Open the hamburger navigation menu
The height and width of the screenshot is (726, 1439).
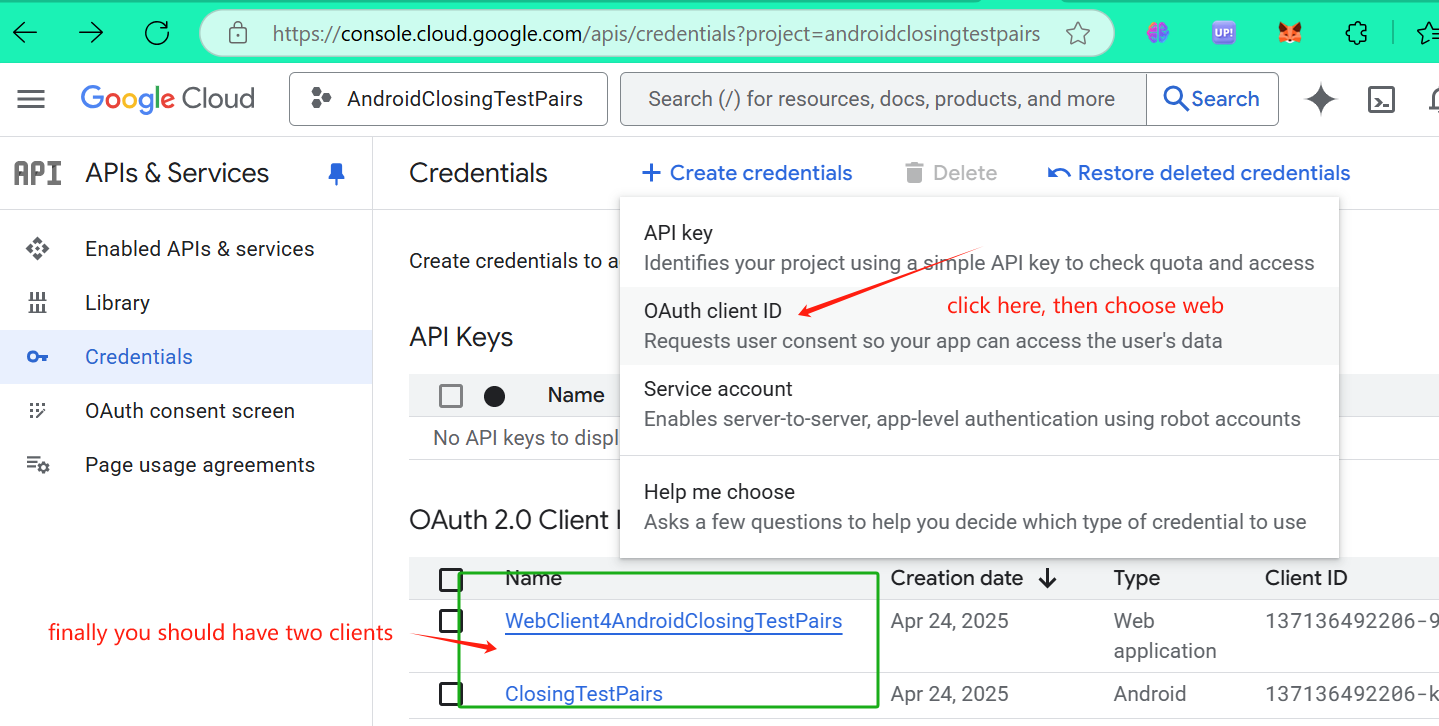pyautogui.click(x=31, y=99)
